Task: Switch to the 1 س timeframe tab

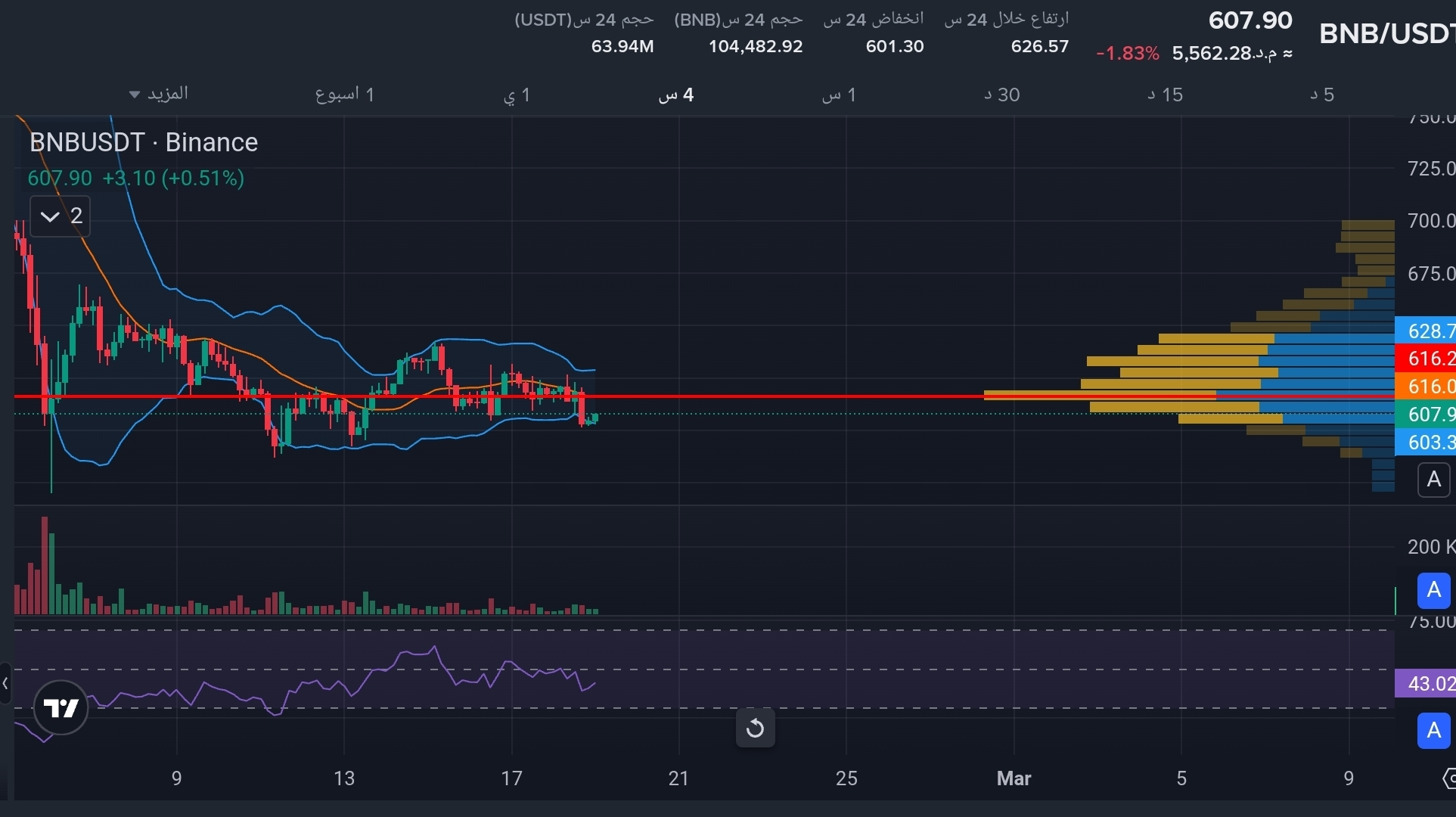Action: click(x=839, y=95)
